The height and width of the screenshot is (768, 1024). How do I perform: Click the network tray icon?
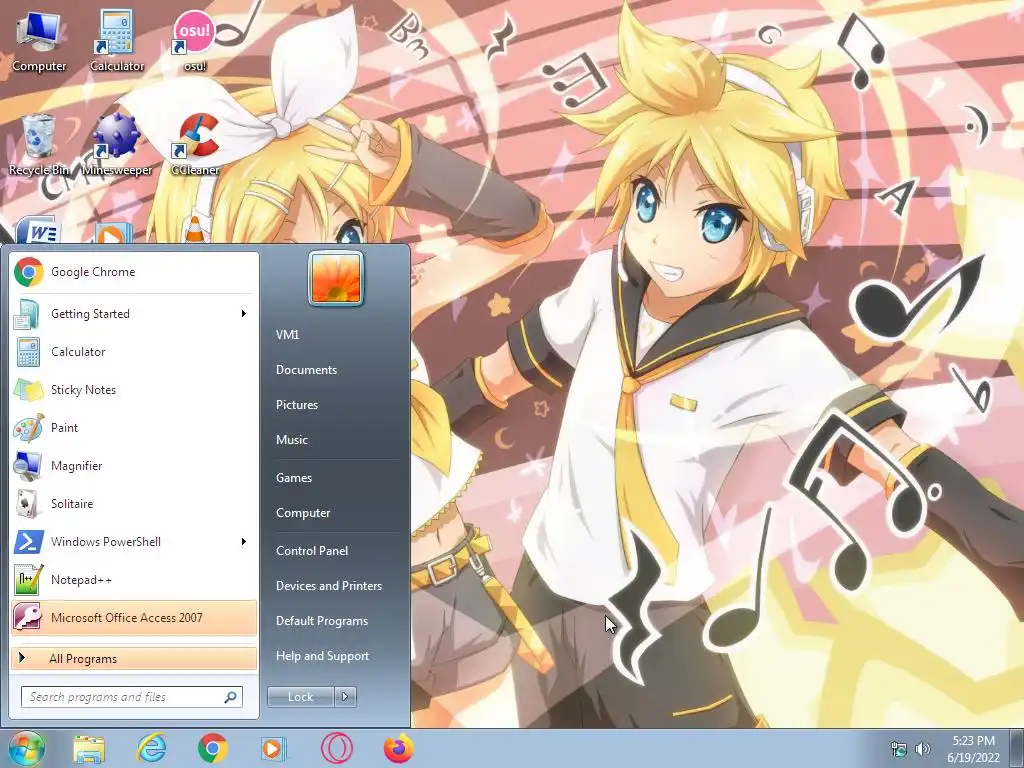point(899,749)
